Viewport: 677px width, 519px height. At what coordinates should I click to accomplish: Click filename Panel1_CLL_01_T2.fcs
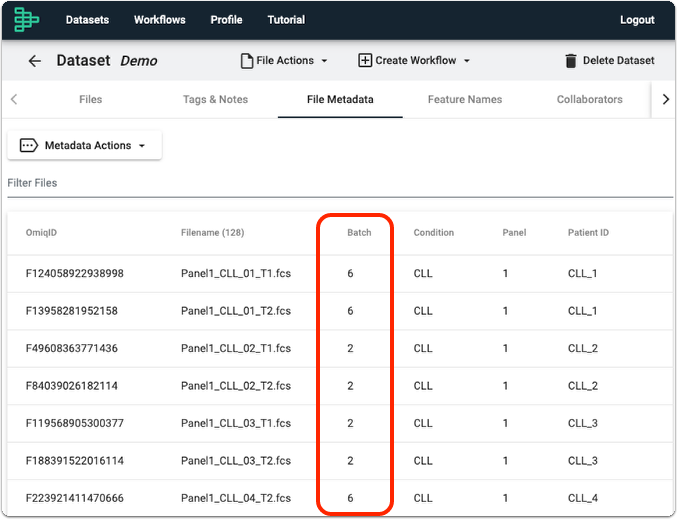coord(236,311)
